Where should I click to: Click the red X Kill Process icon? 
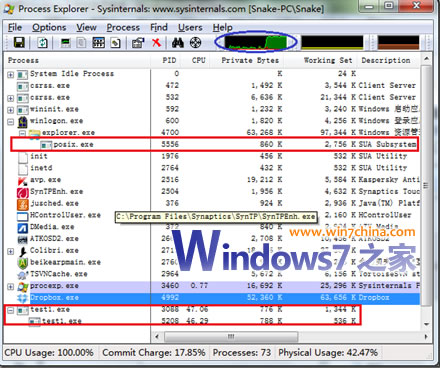click(156, 42)
